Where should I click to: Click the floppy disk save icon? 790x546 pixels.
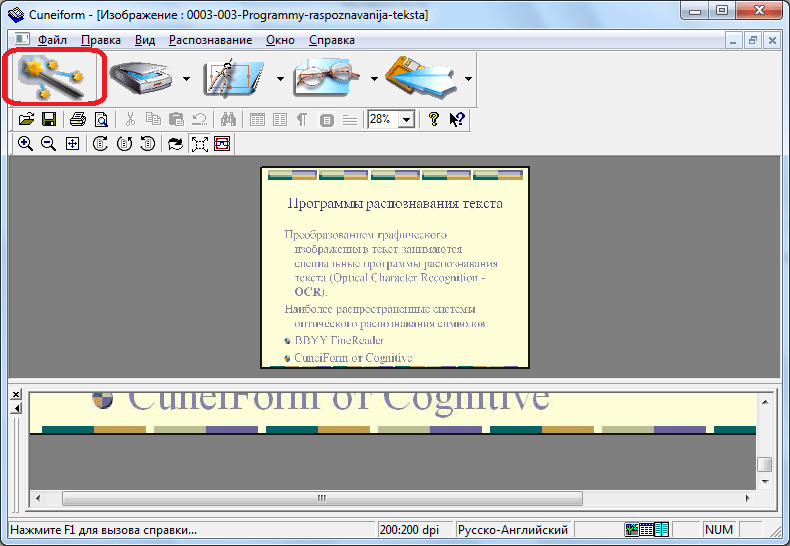click(49, 119)
